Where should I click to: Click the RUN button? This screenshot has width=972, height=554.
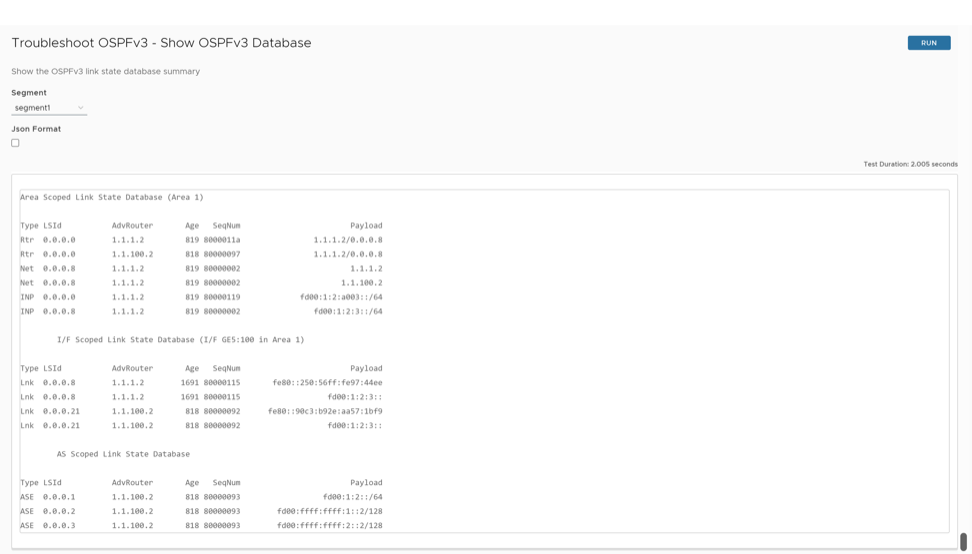pos(928,43)
